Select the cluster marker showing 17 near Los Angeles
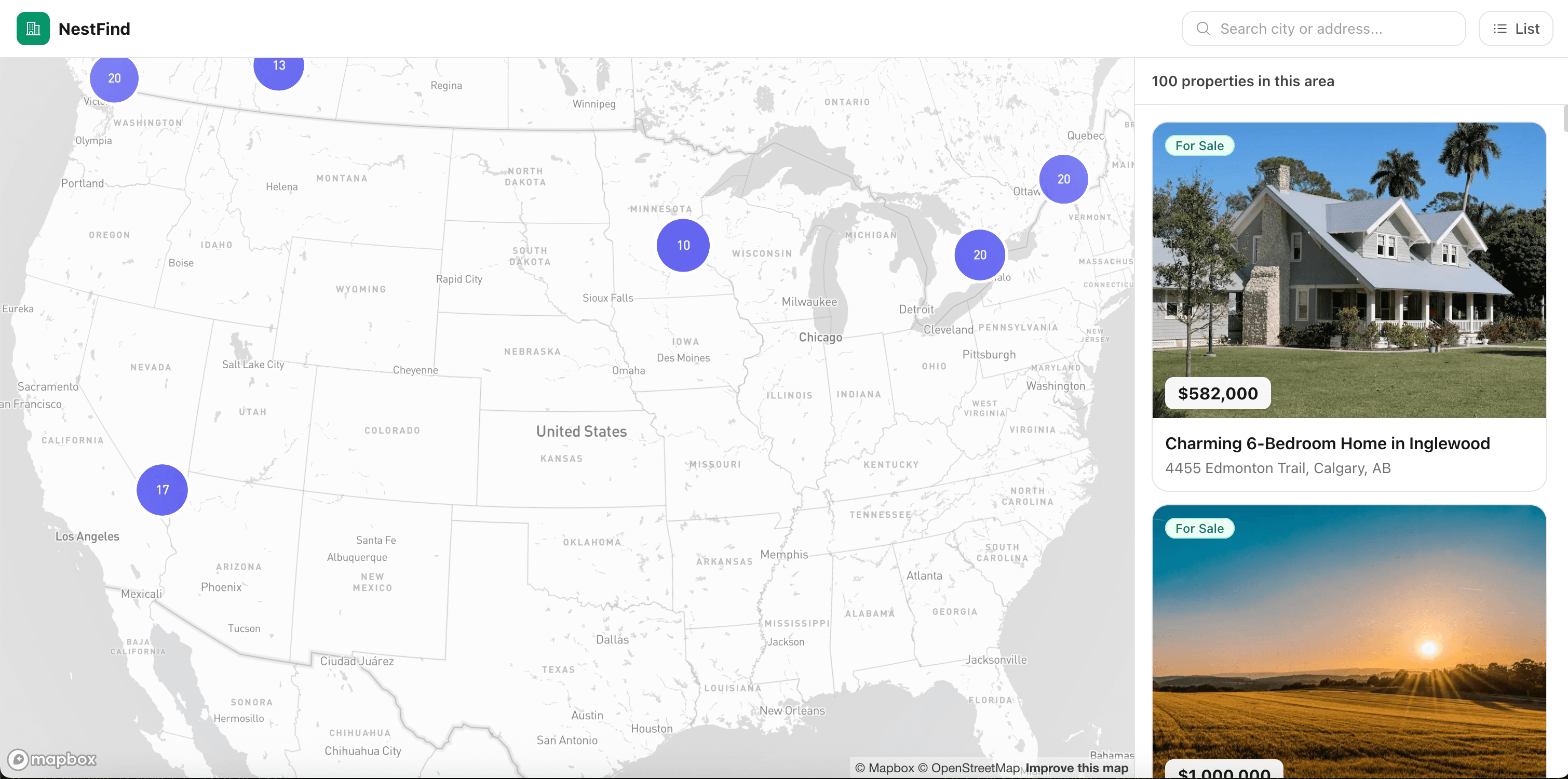This screenshot has height=779, width=1568. (x=162, y=489)
